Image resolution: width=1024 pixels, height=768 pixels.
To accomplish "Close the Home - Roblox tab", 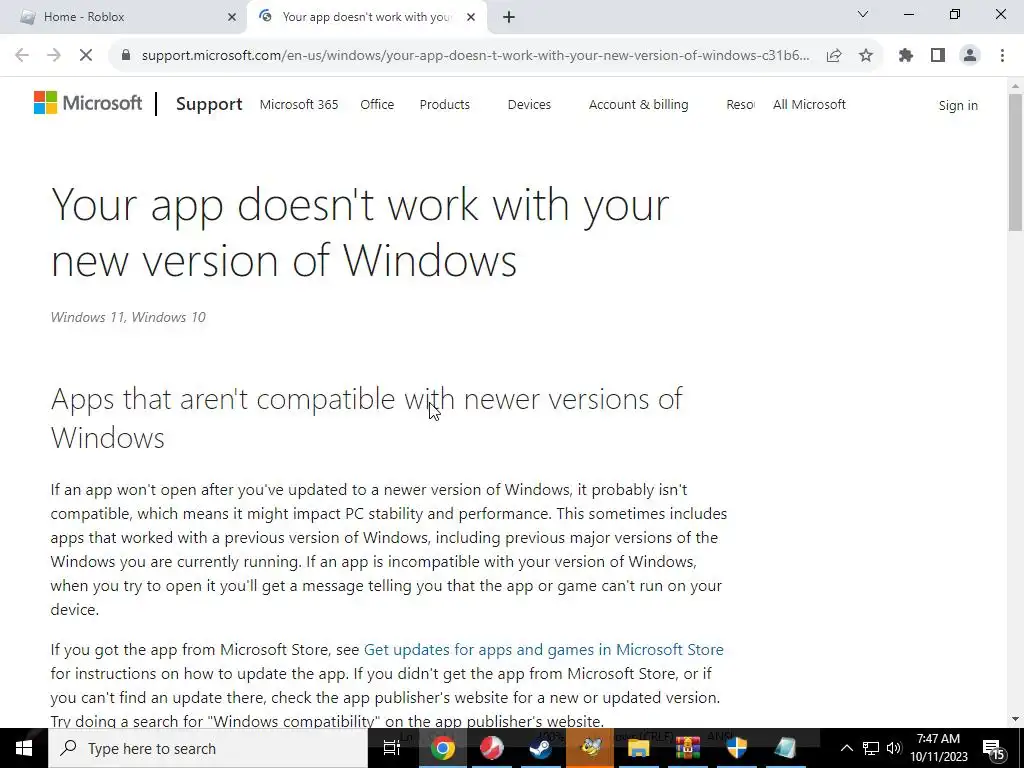I will [232, 17].
